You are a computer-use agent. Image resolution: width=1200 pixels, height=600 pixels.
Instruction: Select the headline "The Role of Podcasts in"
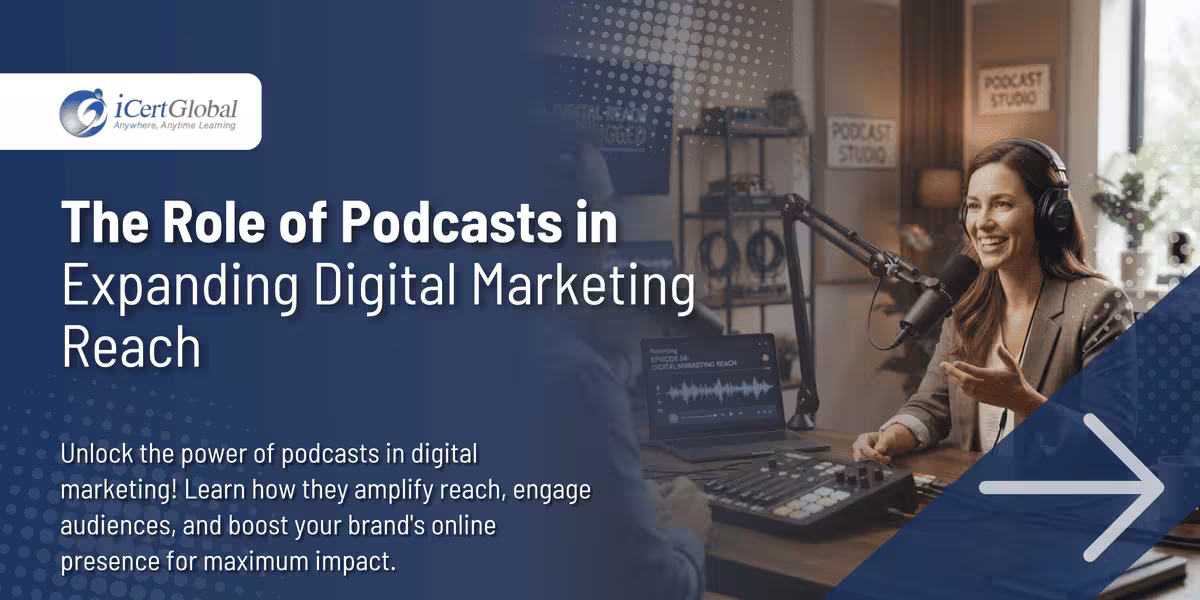click(339, 221)
